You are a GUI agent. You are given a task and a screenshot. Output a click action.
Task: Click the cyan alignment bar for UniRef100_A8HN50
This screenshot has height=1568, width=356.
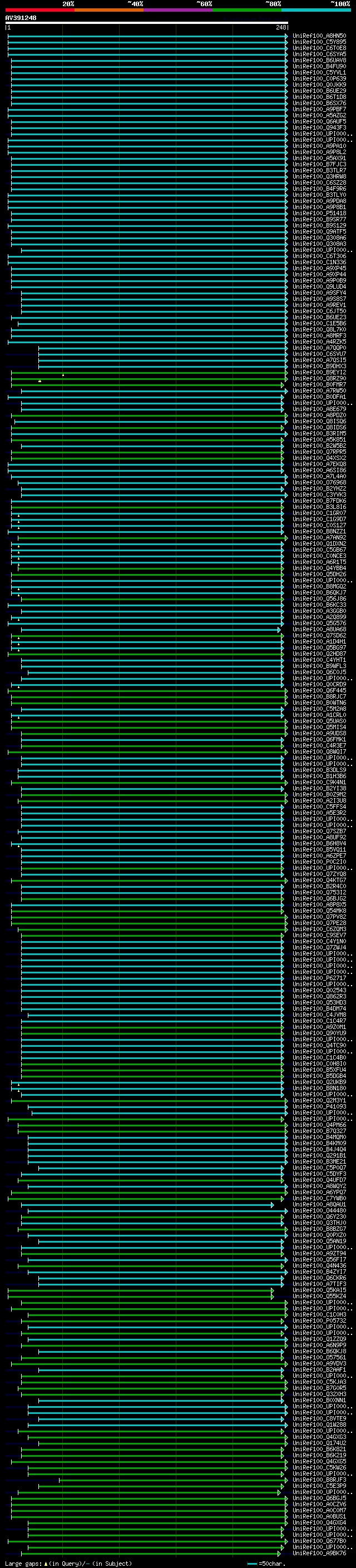click(x=148, y=36)
